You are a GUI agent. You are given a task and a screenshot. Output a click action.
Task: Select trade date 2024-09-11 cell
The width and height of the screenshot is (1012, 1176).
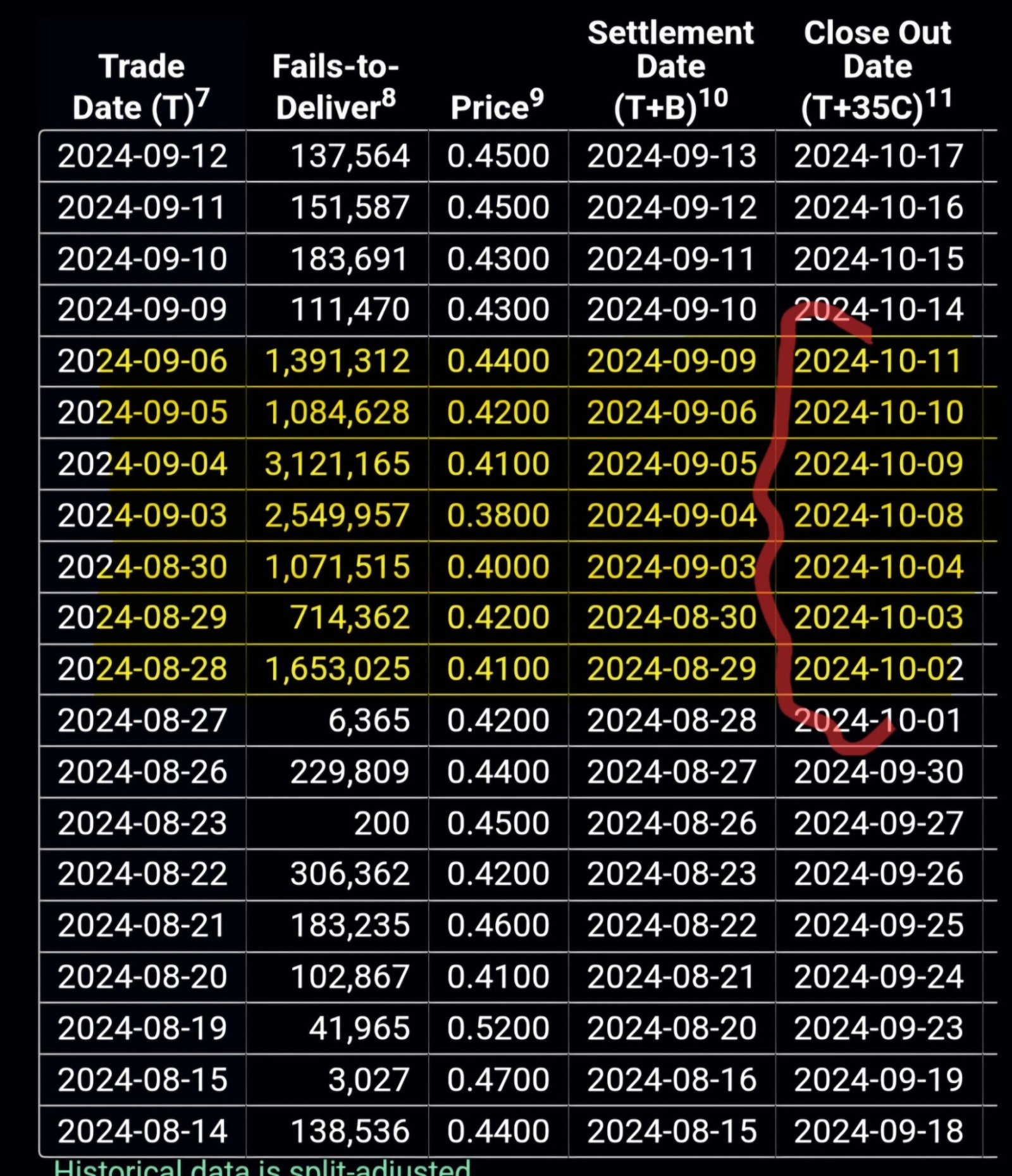pyautogui.click(x=142, y=207)
